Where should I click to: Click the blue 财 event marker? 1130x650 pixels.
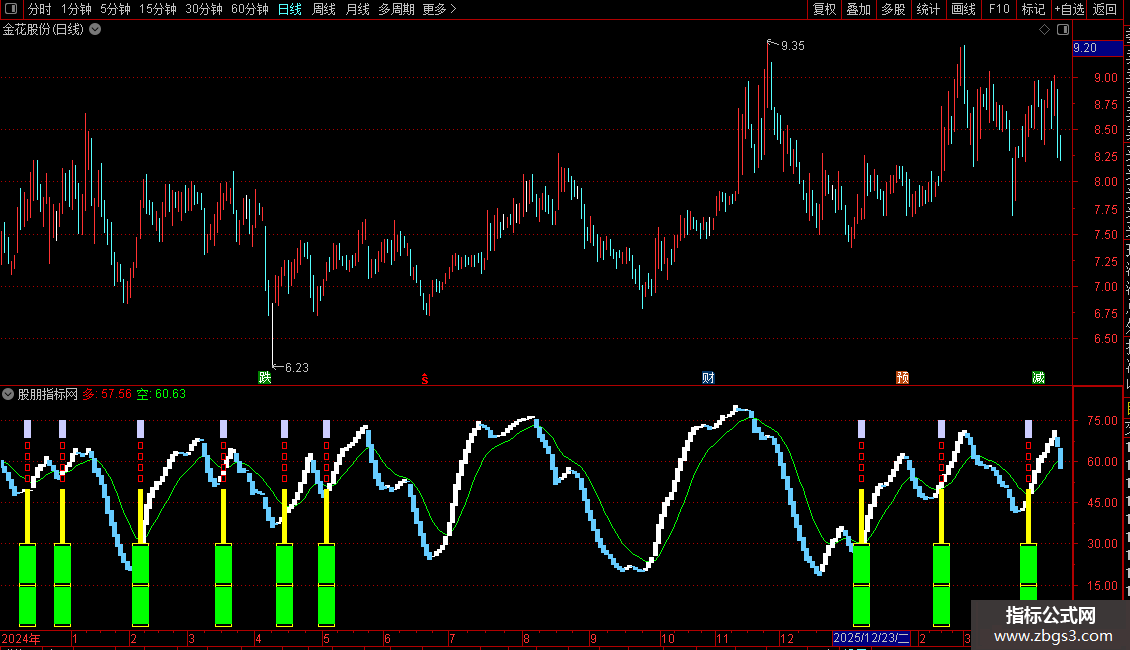(708, 378)
